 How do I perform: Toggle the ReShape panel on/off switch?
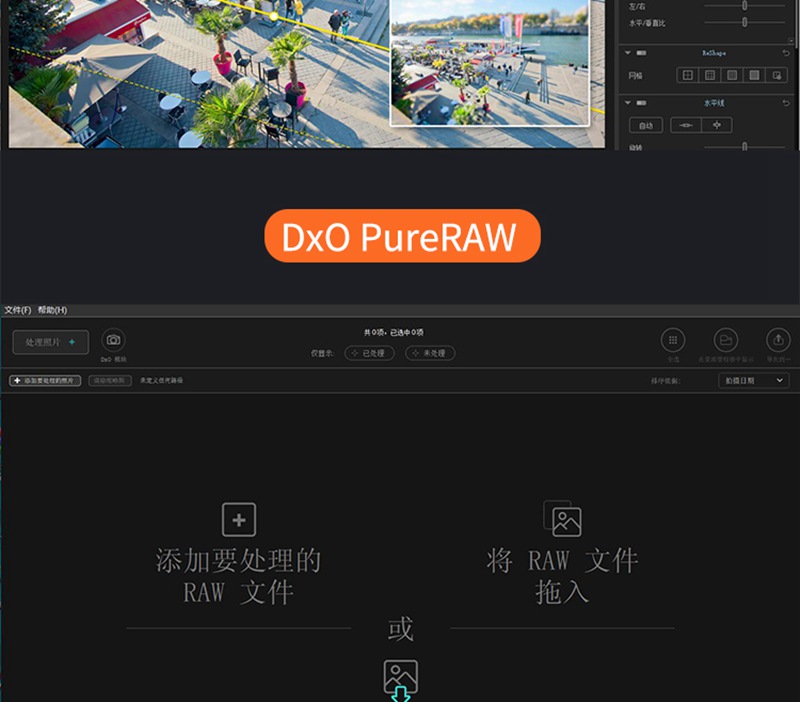click(642, 52)
